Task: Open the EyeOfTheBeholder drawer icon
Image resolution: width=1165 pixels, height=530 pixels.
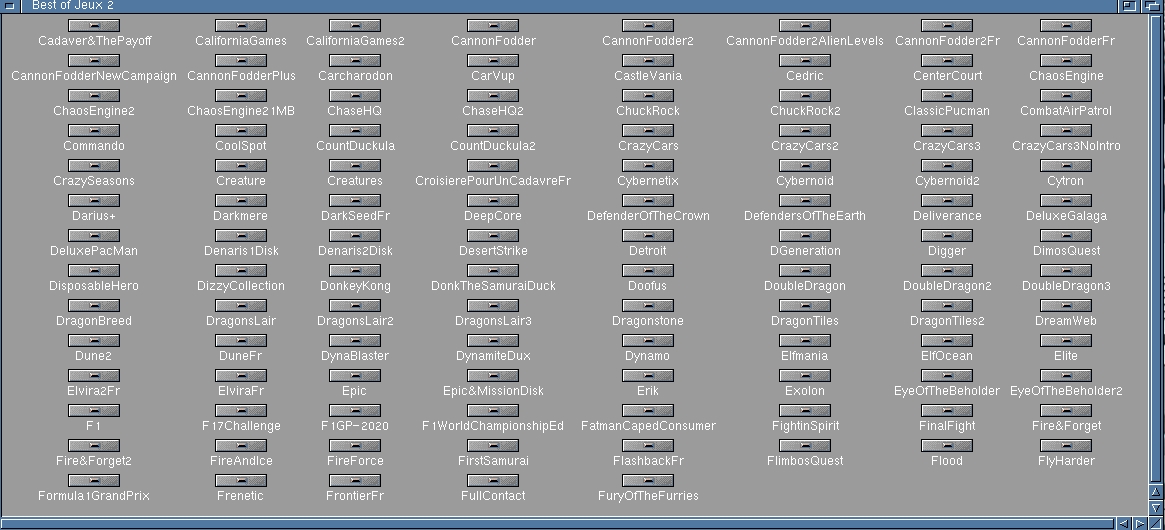Action: point(947,375)
